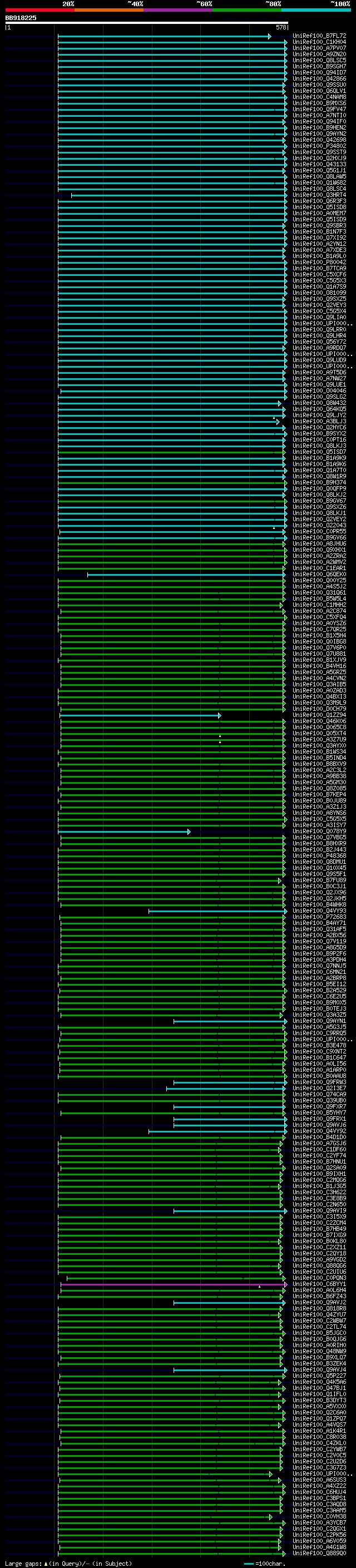Select the UniRef100_A9BB38 label
This screenshot has width=356, height=1568.
pos(319,776)
